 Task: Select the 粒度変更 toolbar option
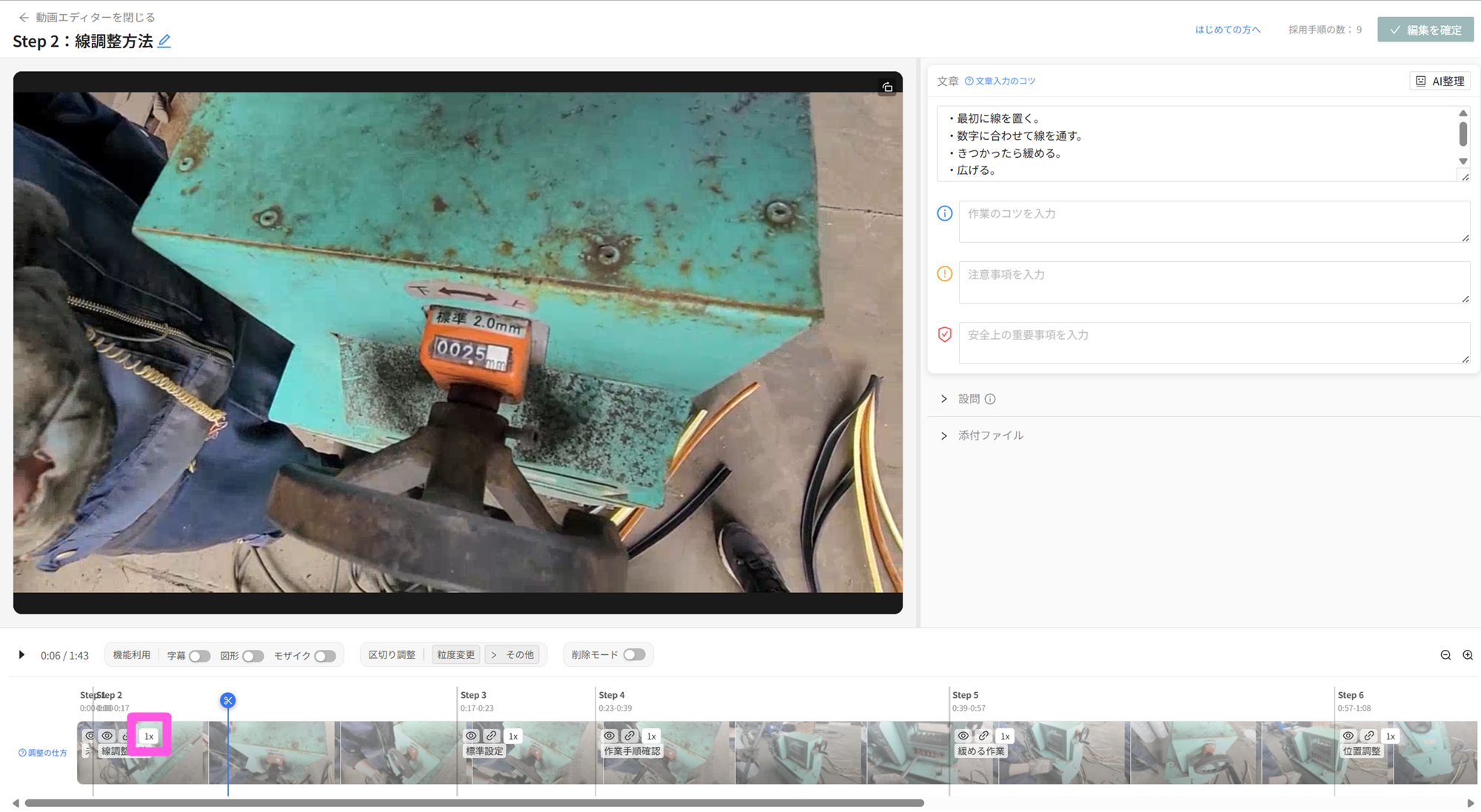point(455,655)
